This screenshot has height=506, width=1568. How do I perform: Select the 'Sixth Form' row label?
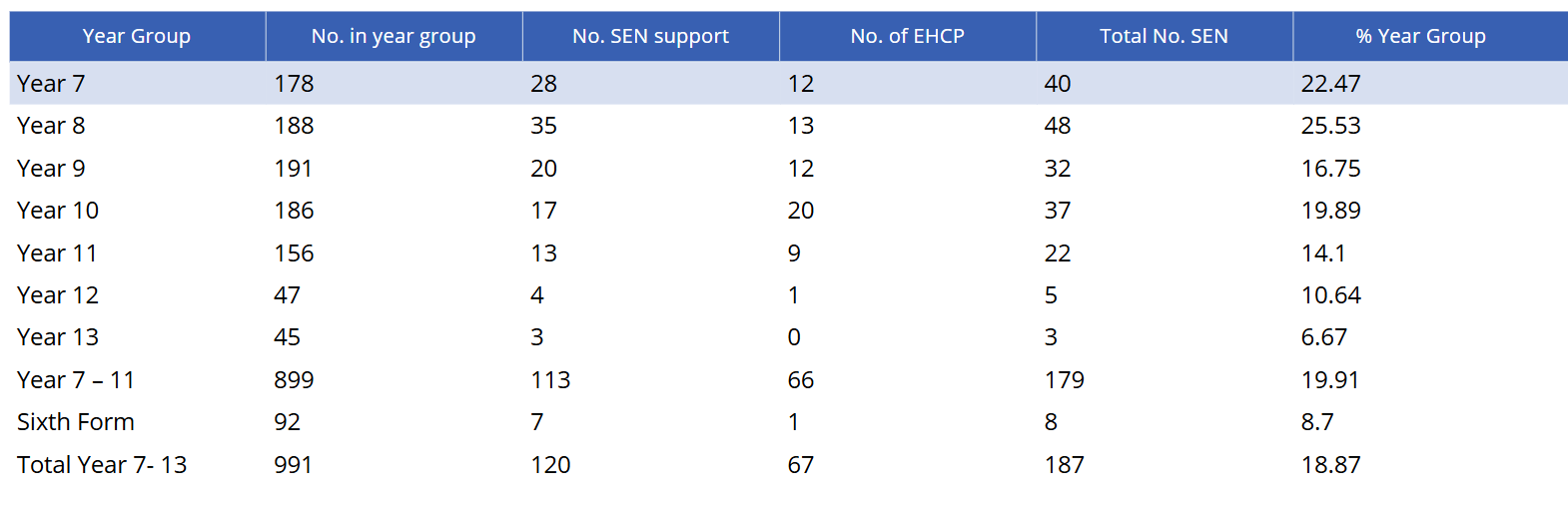coord(76,422)
